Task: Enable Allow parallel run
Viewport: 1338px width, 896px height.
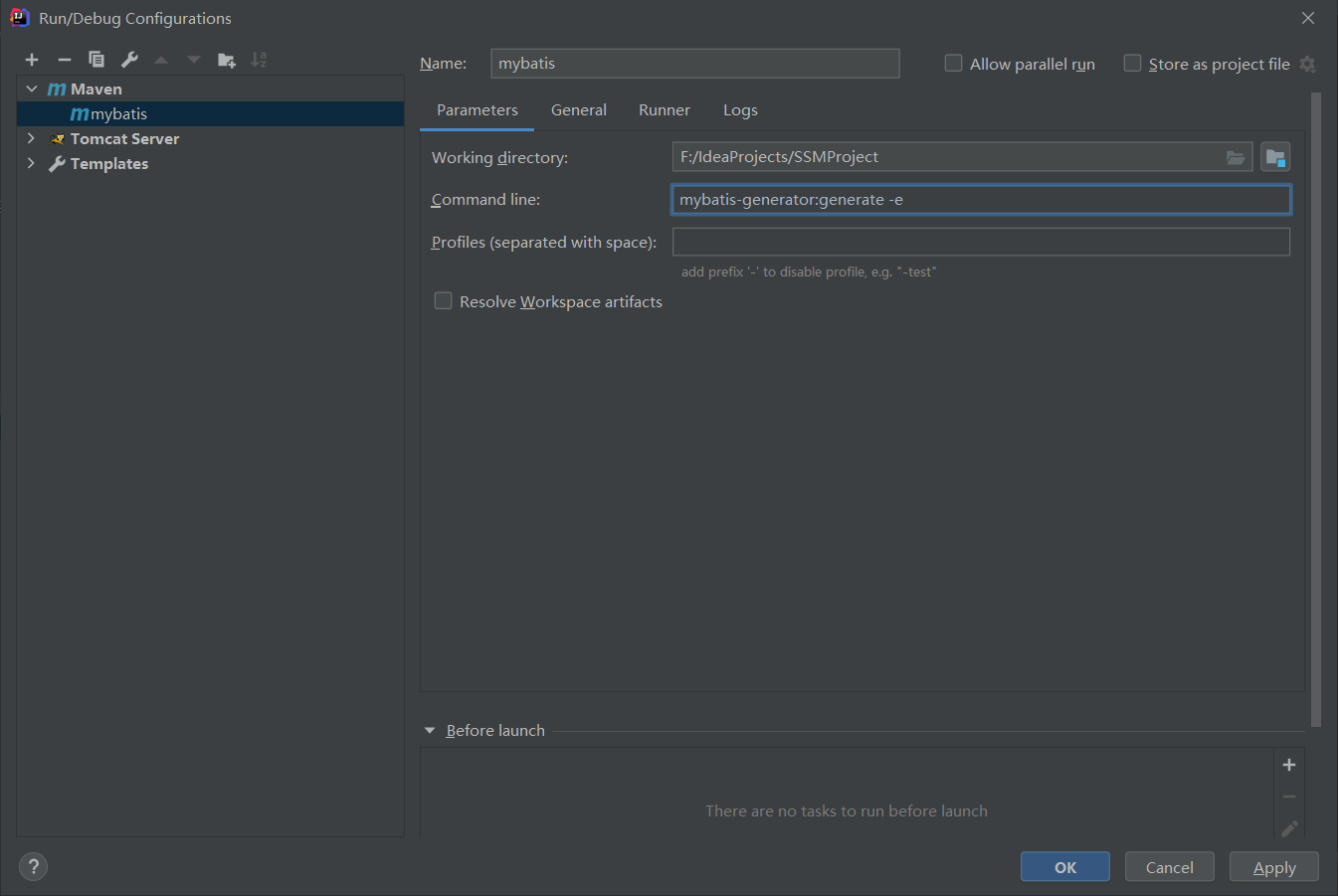Action: (953, 64)
